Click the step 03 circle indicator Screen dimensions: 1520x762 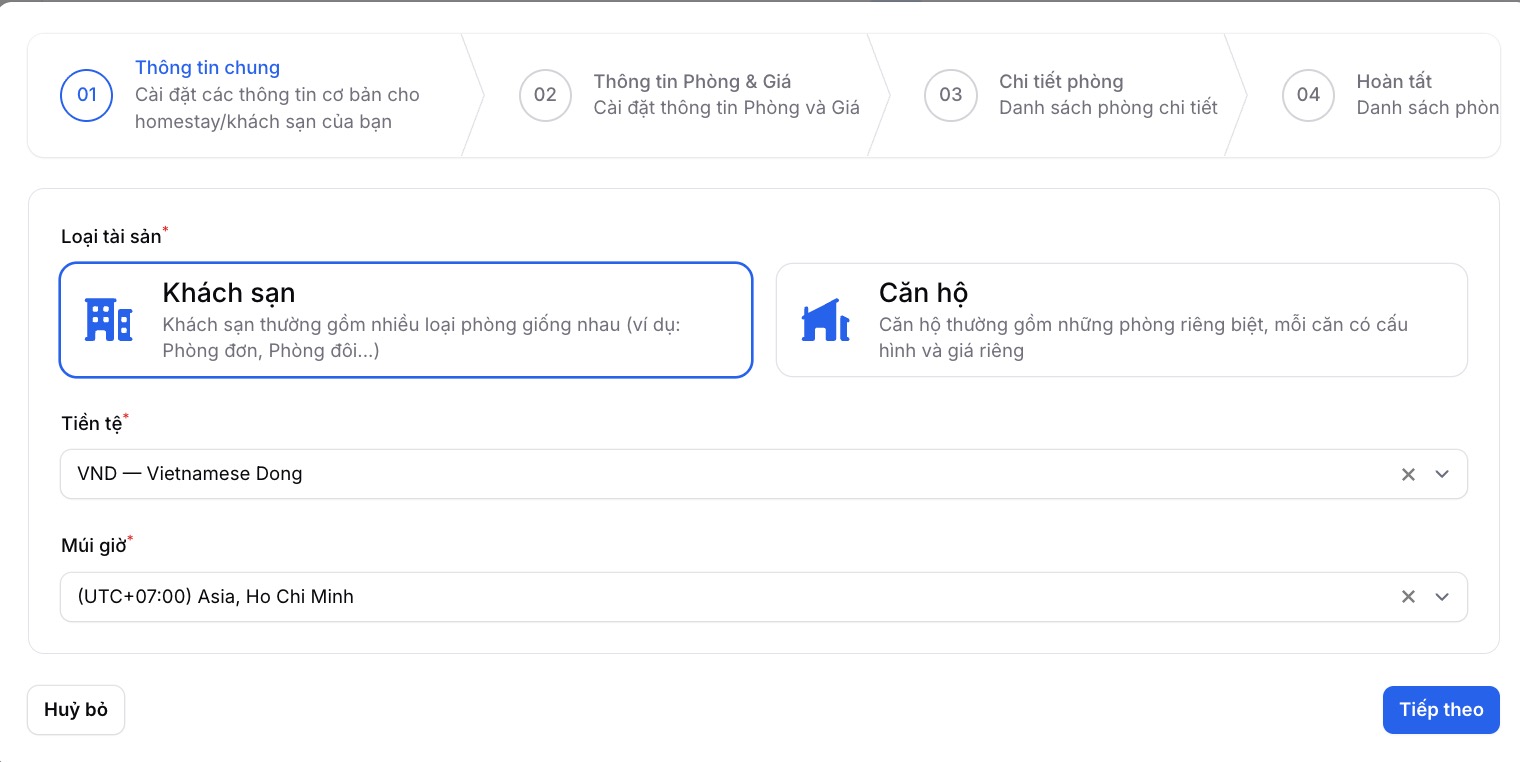pos(950,95)
